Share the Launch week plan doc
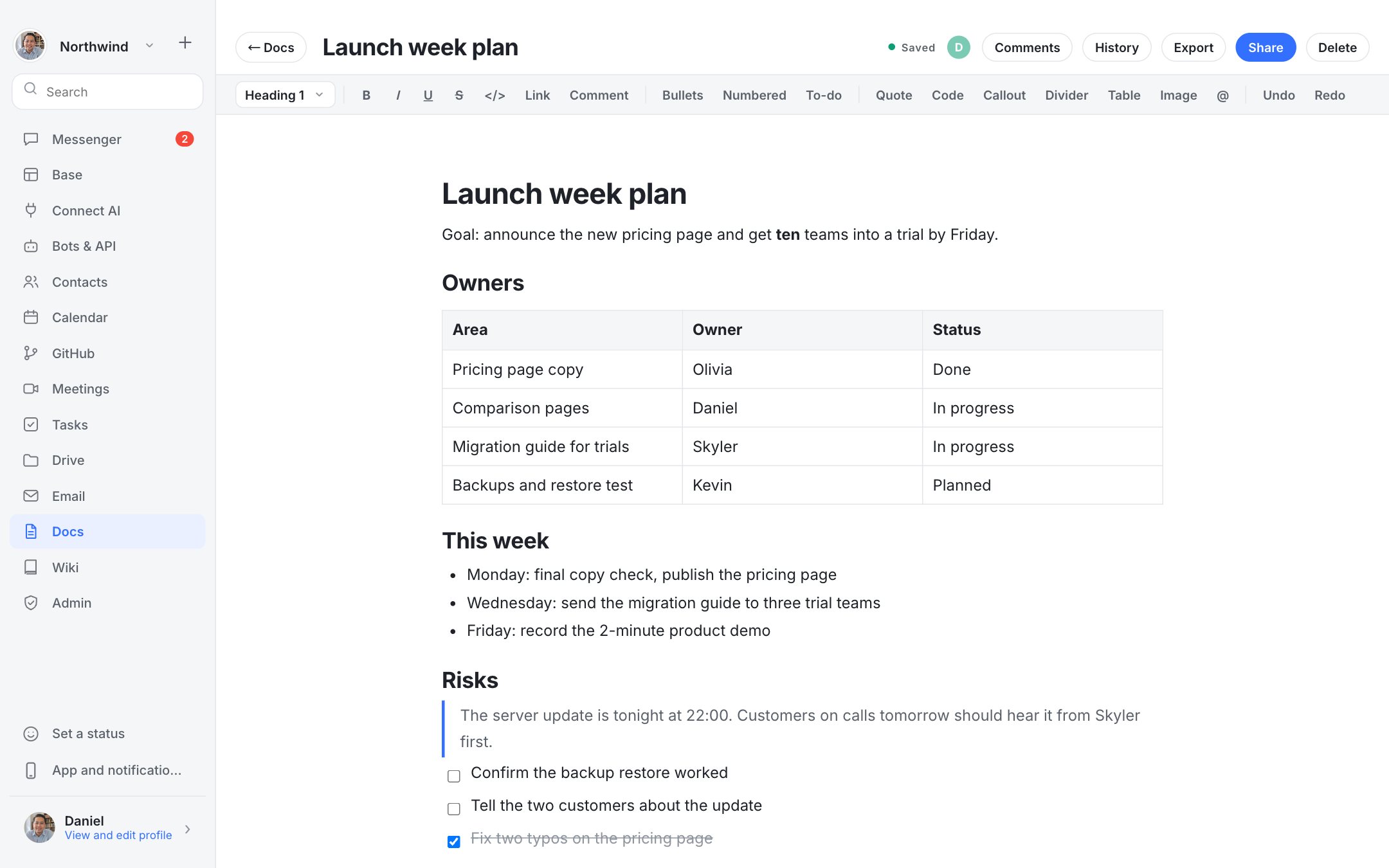Image resolution: width=1389 pixels, height=868 pixels. coord(1265,48)
